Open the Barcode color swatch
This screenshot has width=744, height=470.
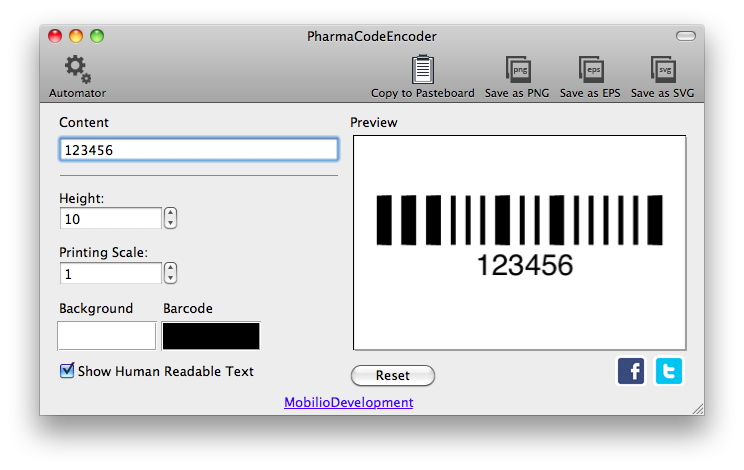click(x=211, y=336)
